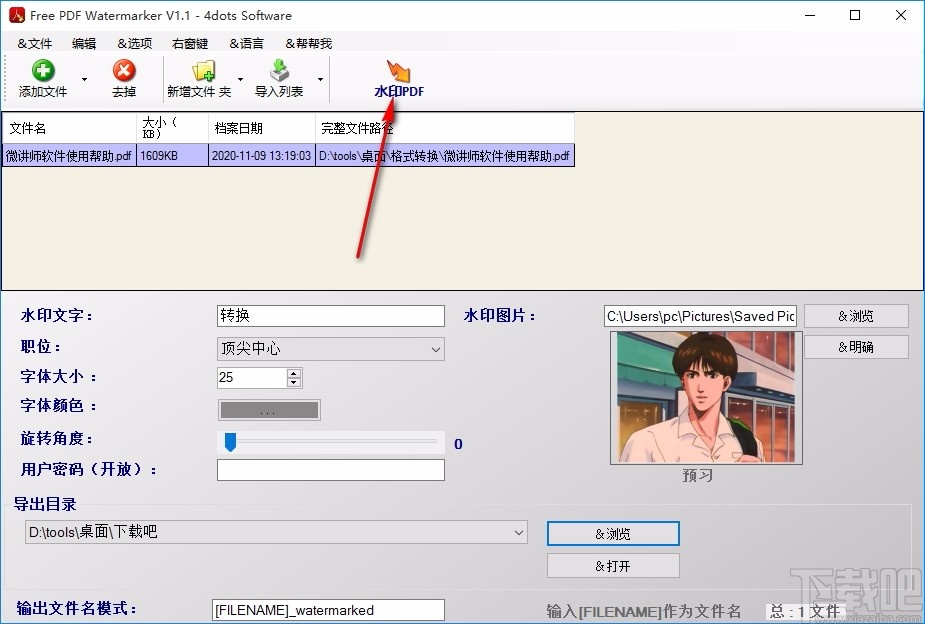Open the &语言 menu

(x=247, y=44)
